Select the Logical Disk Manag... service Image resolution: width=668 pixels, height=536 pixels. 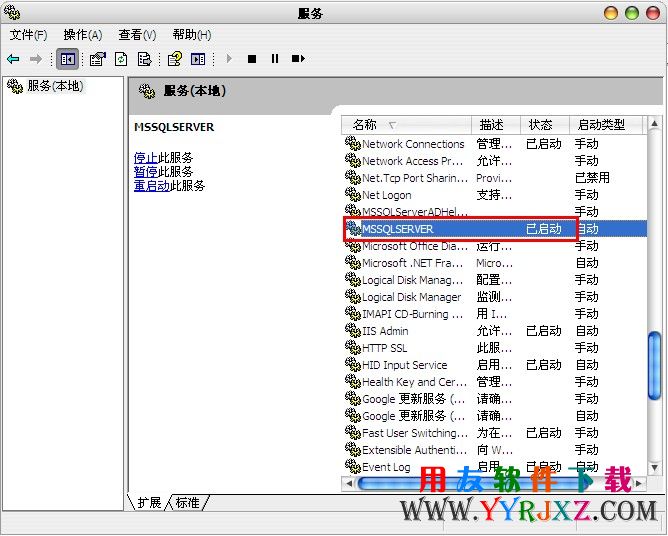pyautogui.click(x=495, y=280)
